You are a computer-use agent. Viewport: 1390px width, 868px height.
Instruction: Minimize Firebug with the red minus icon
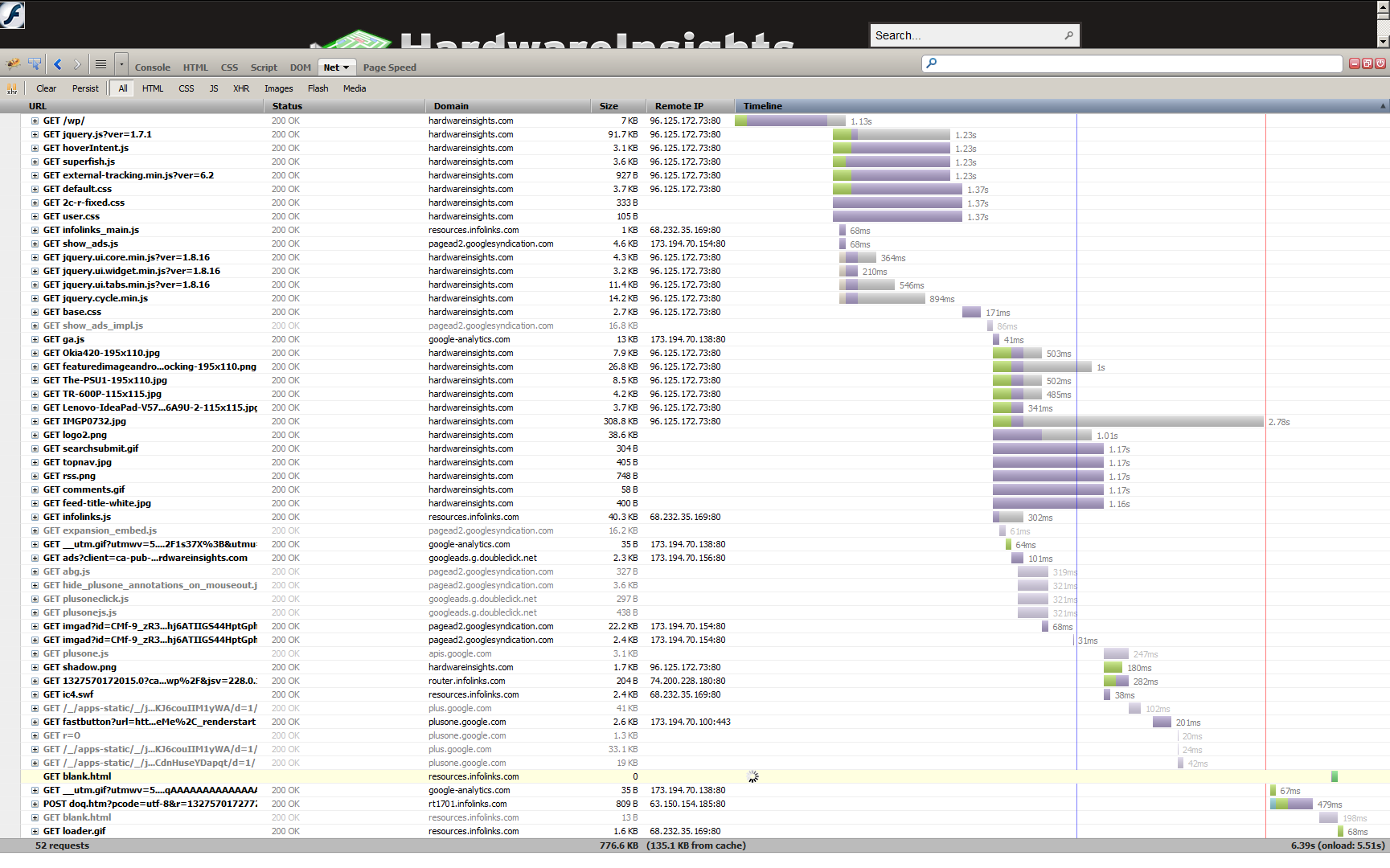click(1355, 63)
